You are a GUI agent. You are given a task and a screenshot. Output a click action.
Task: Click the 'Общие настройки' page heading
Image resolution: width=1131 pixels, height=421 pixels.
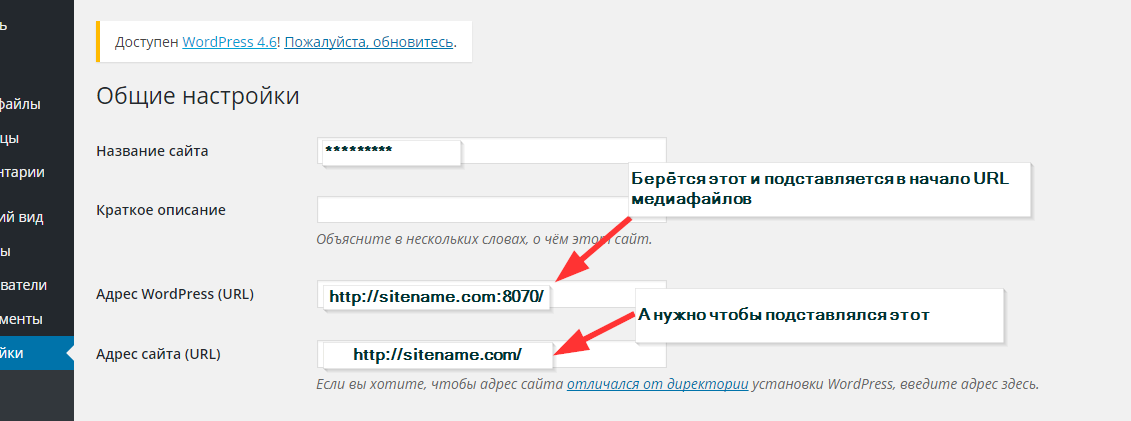[198, 96]
